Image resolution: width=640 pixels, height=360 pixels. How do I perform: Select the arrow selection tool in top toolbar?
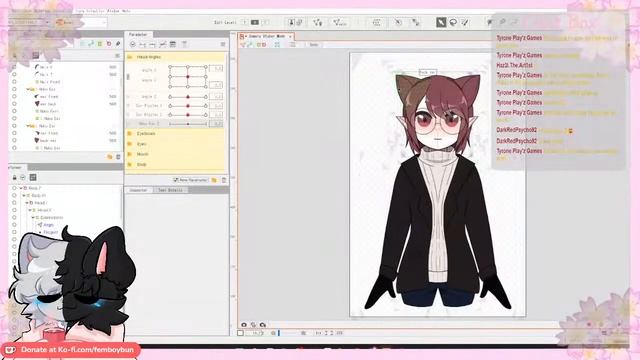(x=441, y=22)
